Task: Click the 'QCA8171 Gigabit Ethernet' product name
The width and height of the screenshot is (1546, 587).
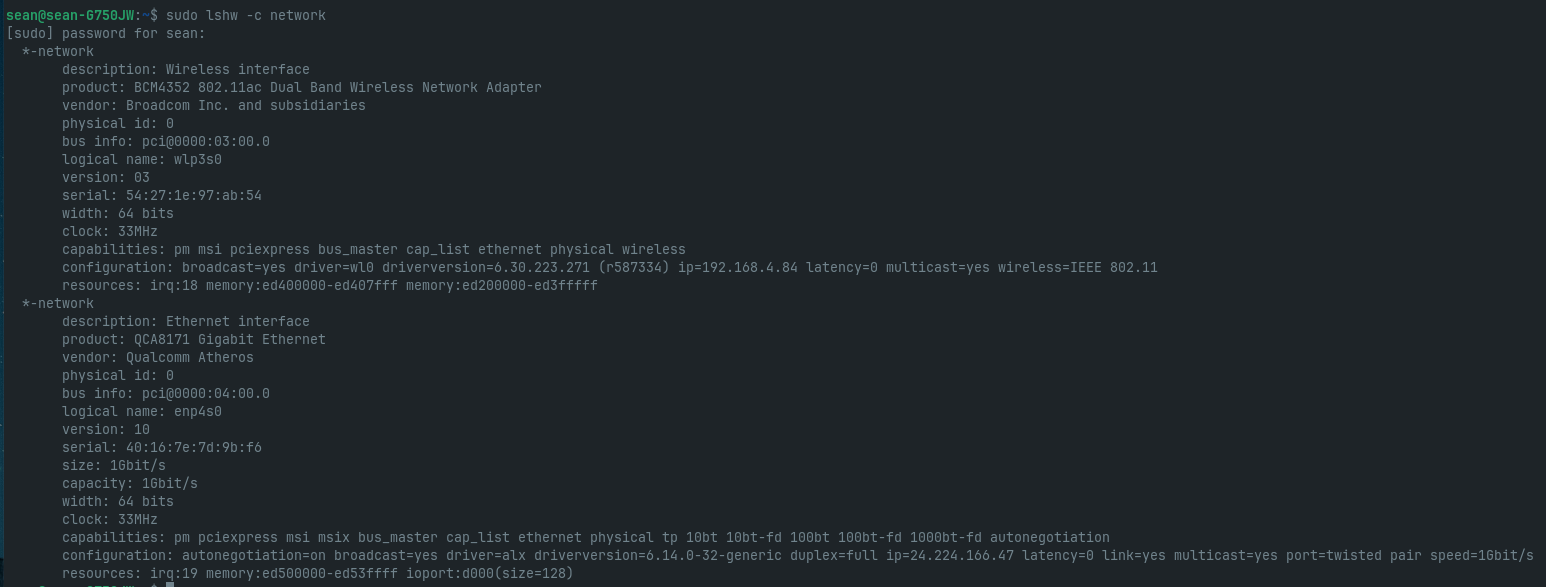Action: click(x=229, y=339)
